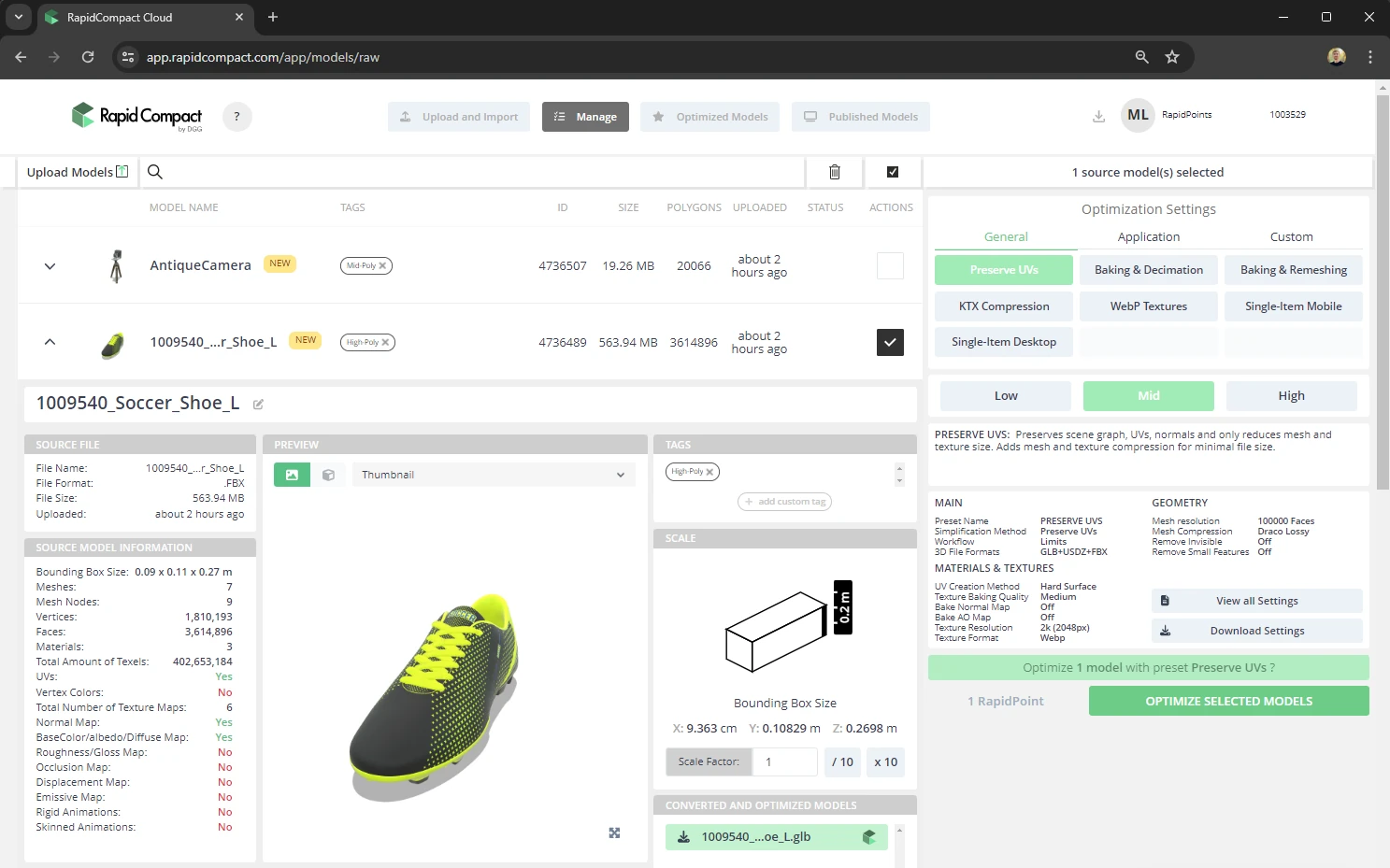Go to Published Models
The image size is (1390, 868).
861,117
